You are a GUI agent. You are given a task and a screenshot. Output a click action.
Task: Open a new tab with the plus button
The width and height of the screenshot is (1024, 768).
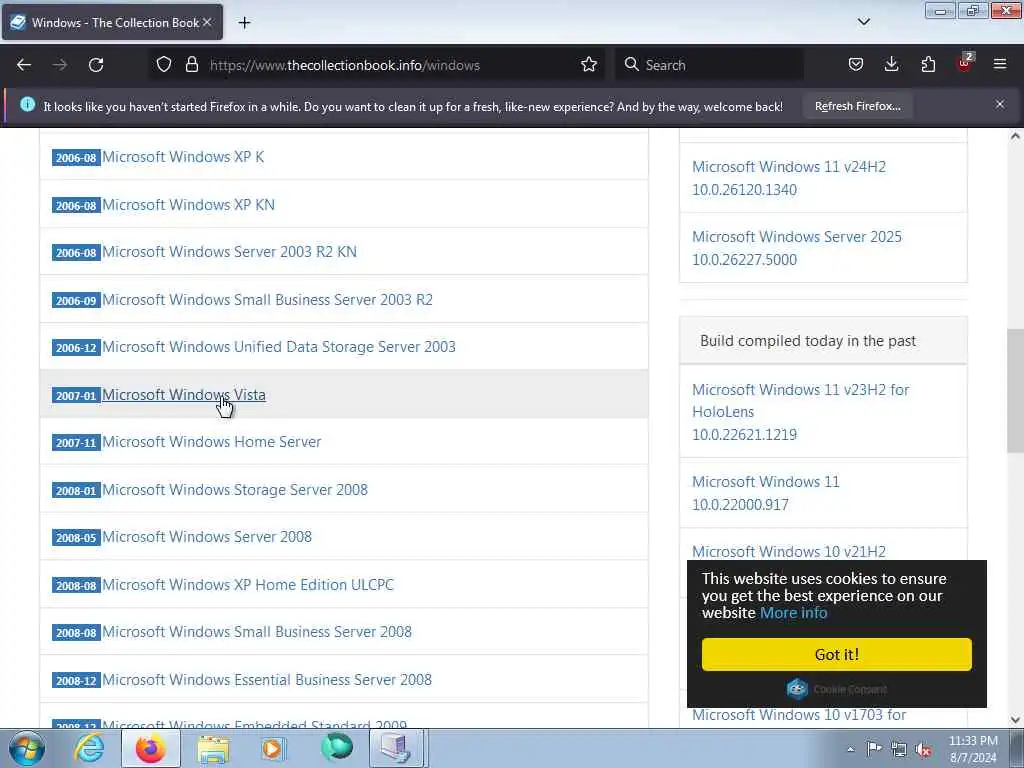coord(244,23)
